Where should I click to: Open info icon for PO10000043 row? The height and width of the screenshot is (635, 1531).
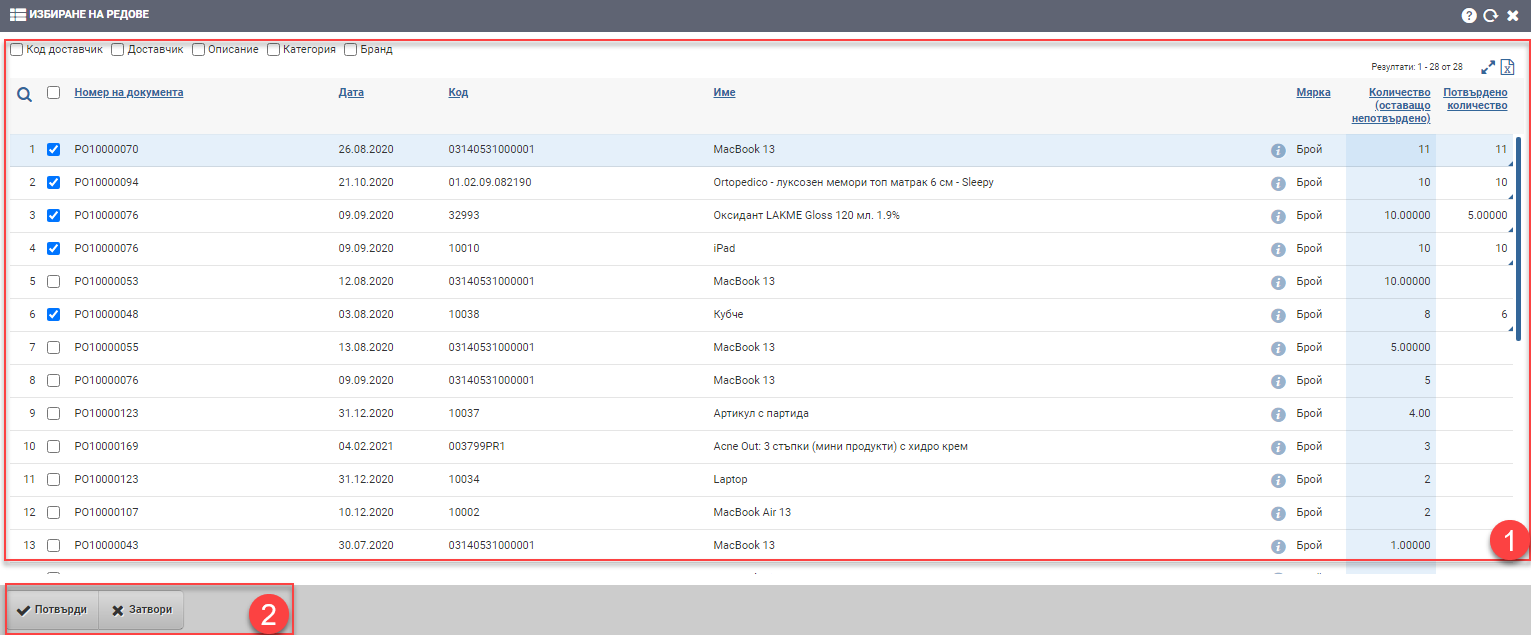tap(1278, 546)
